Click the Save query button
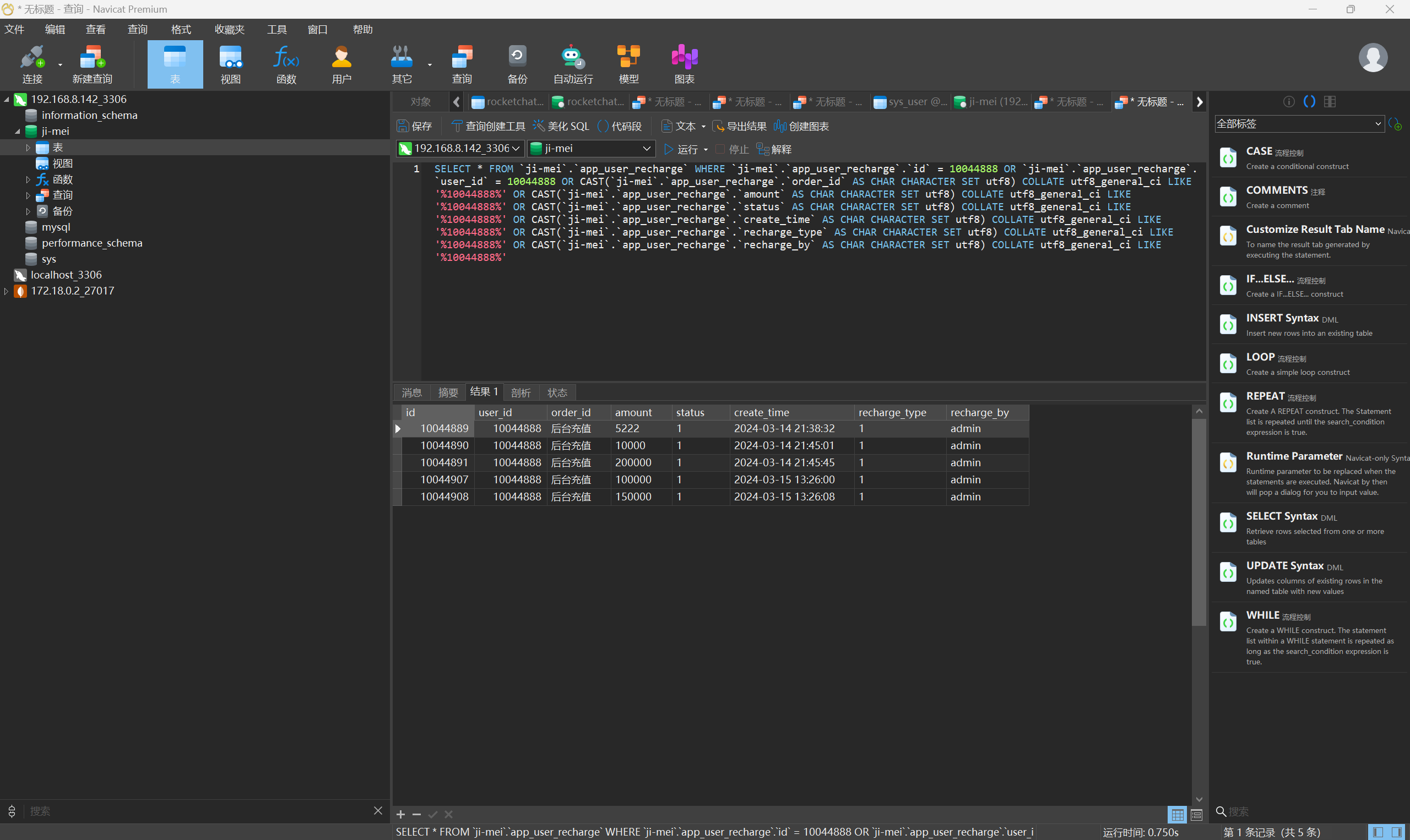Image resolution: width=1410 pixels, height=840 pixels. [x=414, y=126]
